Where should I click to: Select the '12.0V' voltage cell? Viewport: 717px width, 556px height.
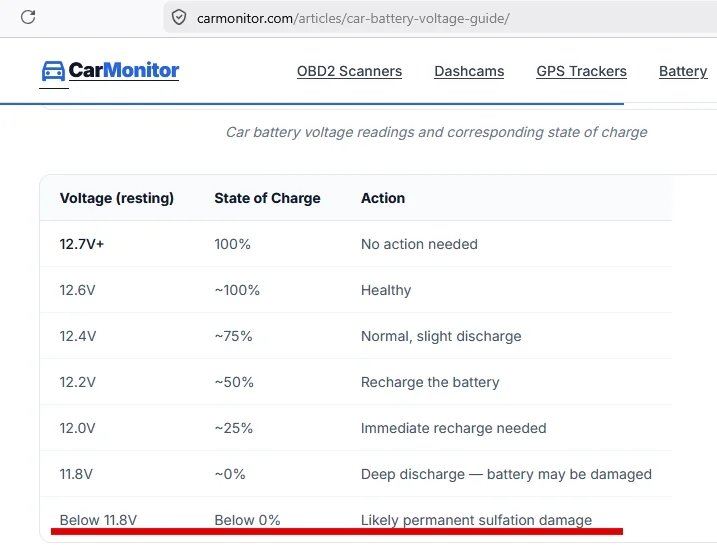point(77,428)
